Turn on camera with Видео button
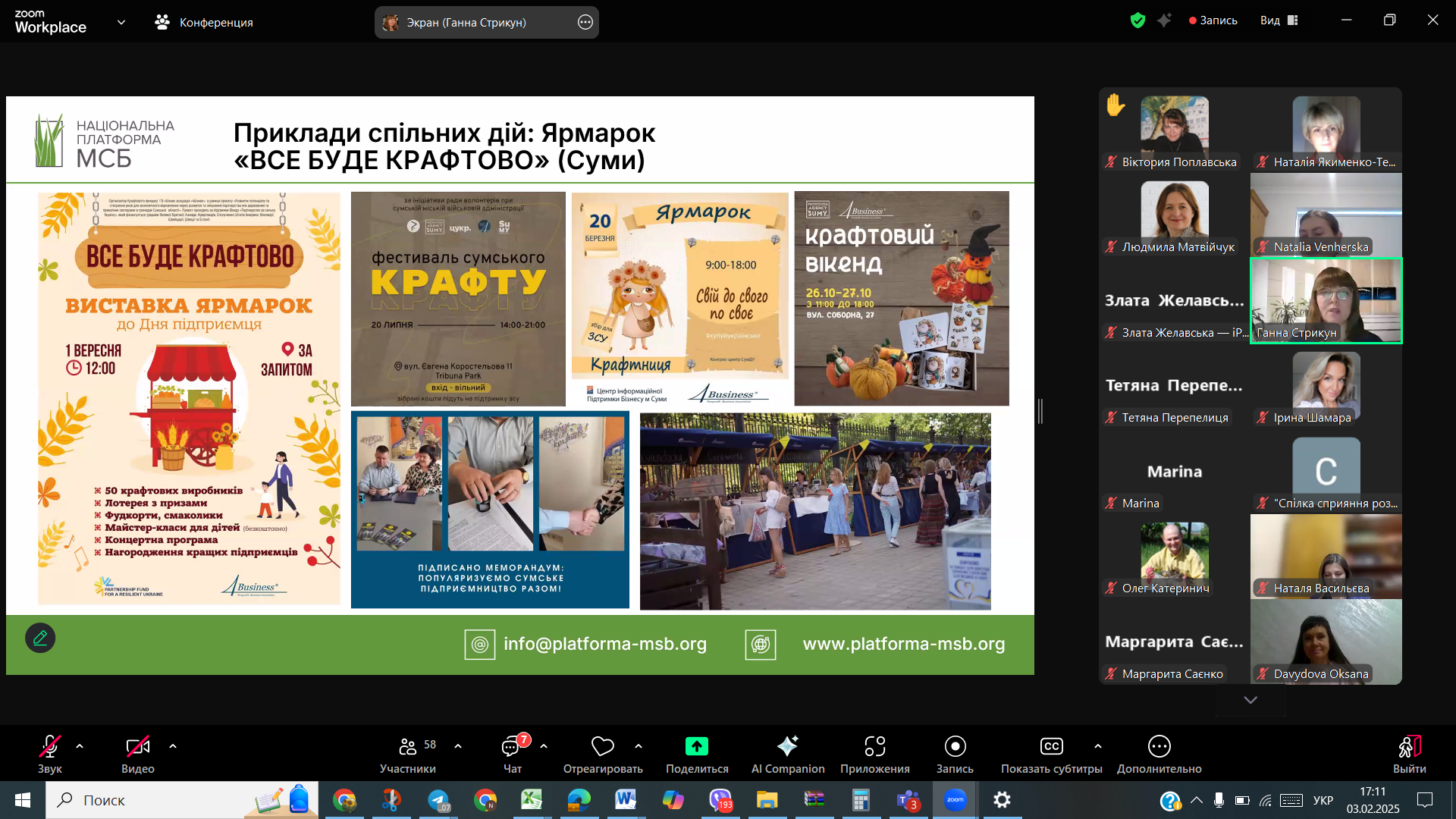 click(137, 747)
